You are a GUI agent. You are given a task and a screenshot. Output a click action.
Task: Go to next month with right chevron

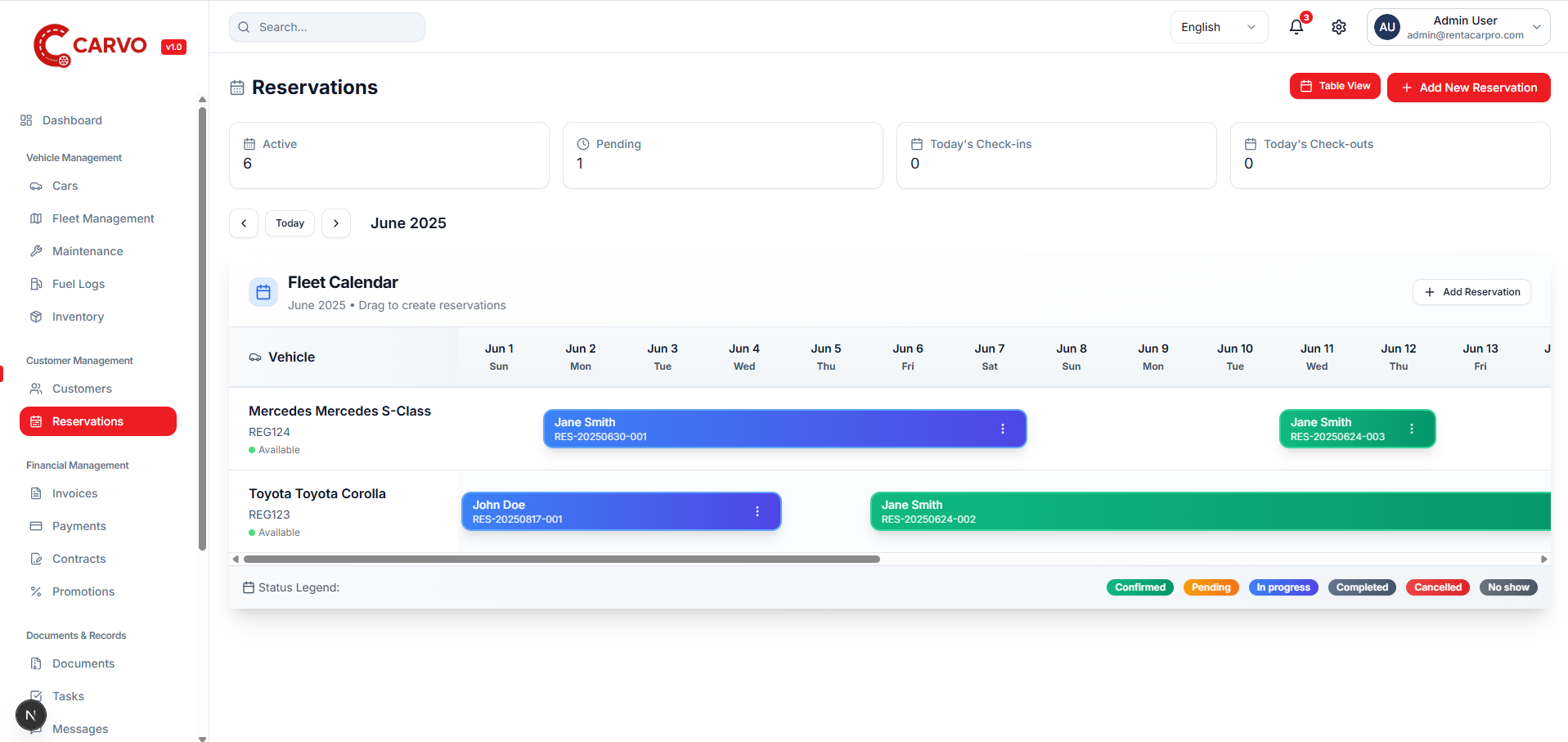(336, 223)
